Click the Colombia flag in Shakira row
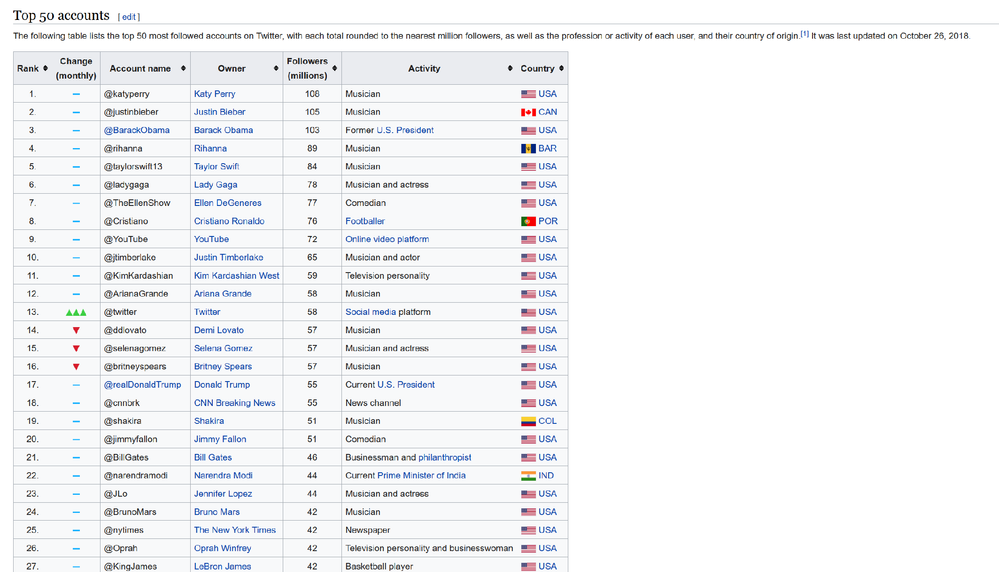Viewport: 999px width, 572px height. tap(528, 421)
